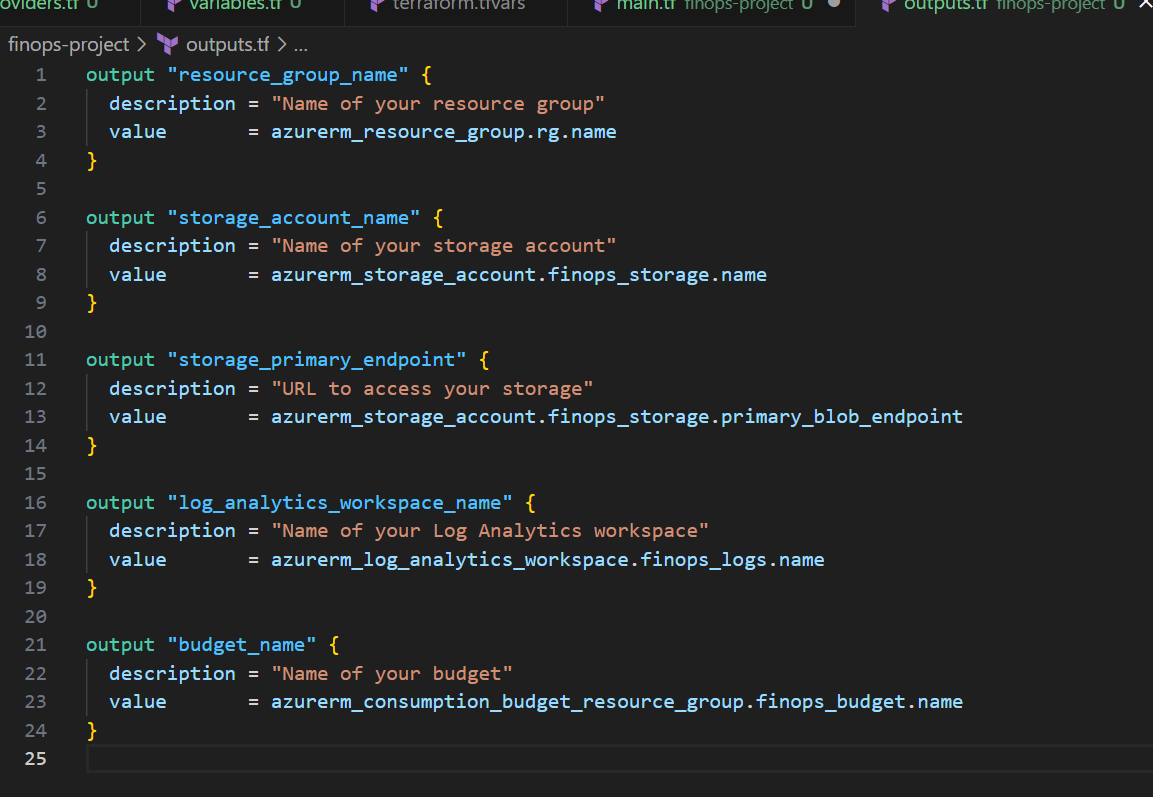Click azurerm_resource_group.rg.name value on line 3
1153x797 pixels.
[443, 132]
